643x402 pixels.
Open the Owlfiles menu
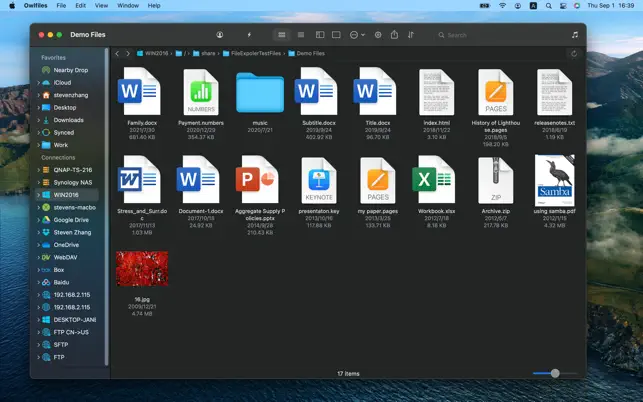pos(36,5)
